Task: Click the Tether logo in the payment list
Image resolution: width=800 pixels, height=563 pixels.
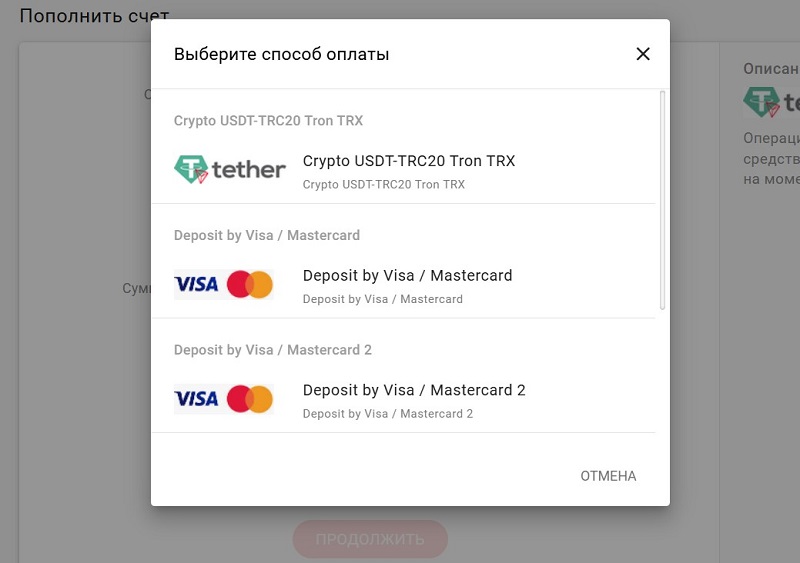Action: tap(230, 169)
